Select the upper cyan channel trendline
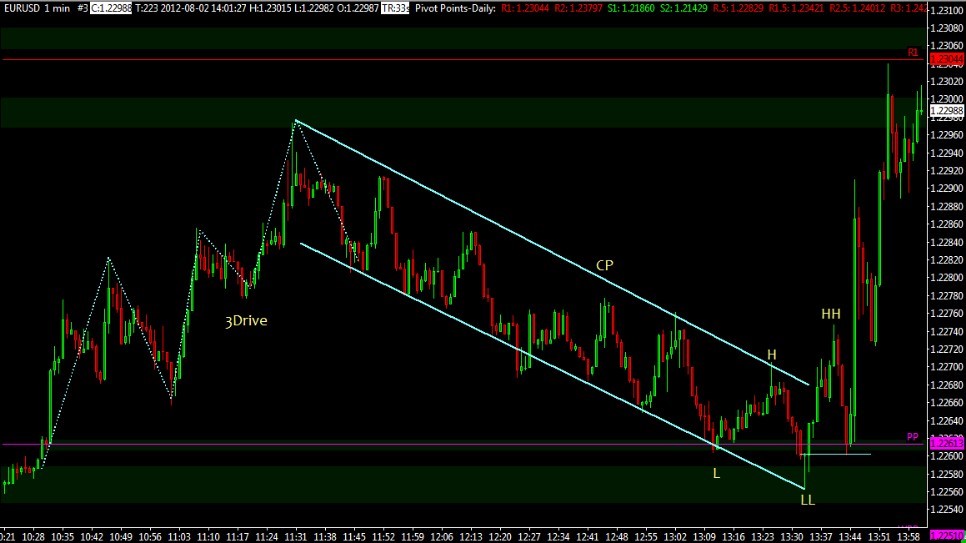 (551, 252)
